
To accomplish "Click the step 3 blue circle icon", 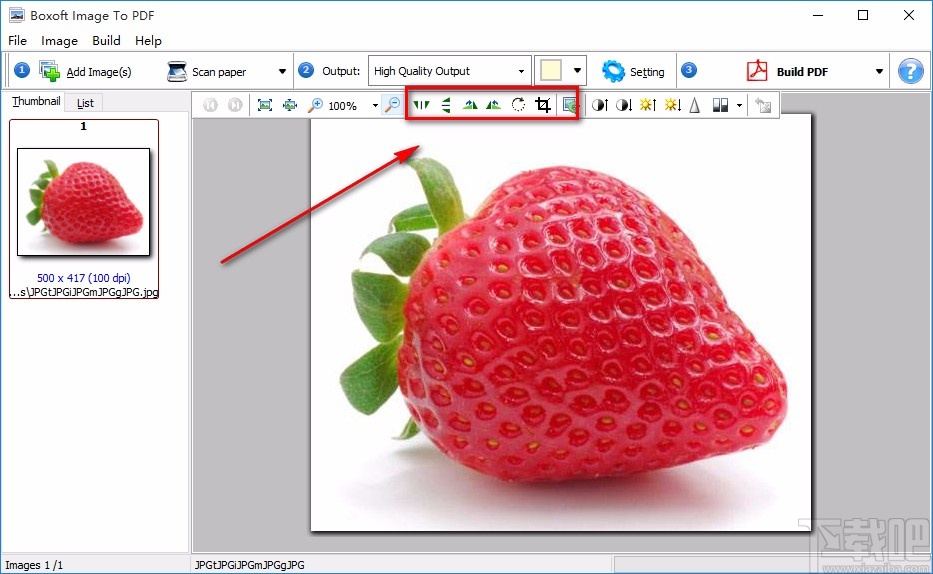I will tap(688, 70).
